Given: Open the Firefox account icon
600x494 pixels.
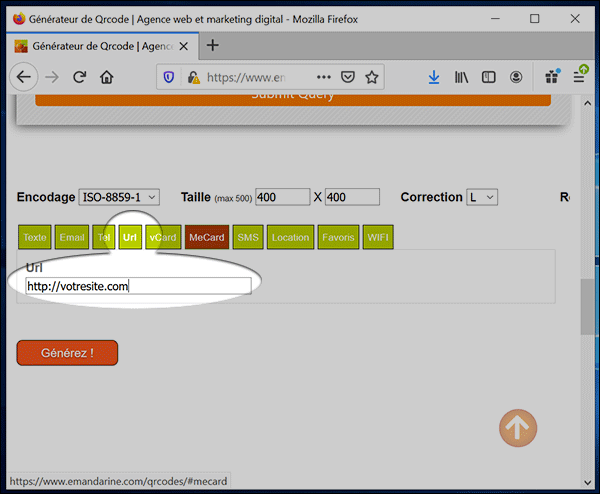Looking at the screenshot, I should [x=516, y=77].
